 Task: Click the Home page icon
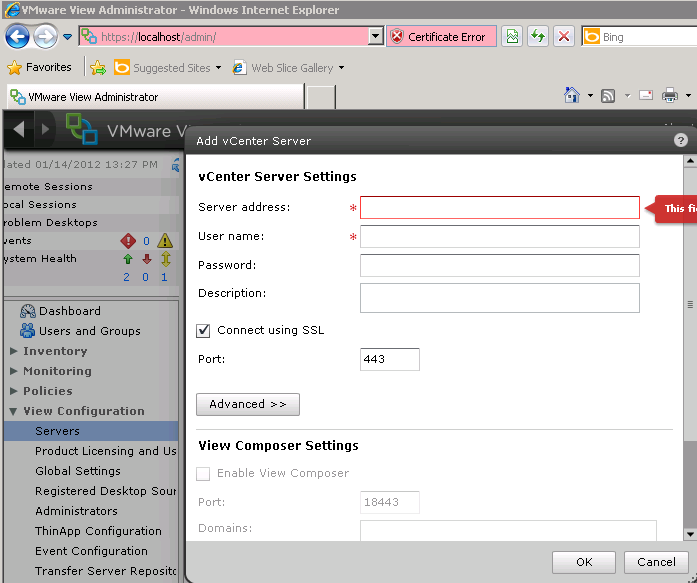[x=572, y=95]
